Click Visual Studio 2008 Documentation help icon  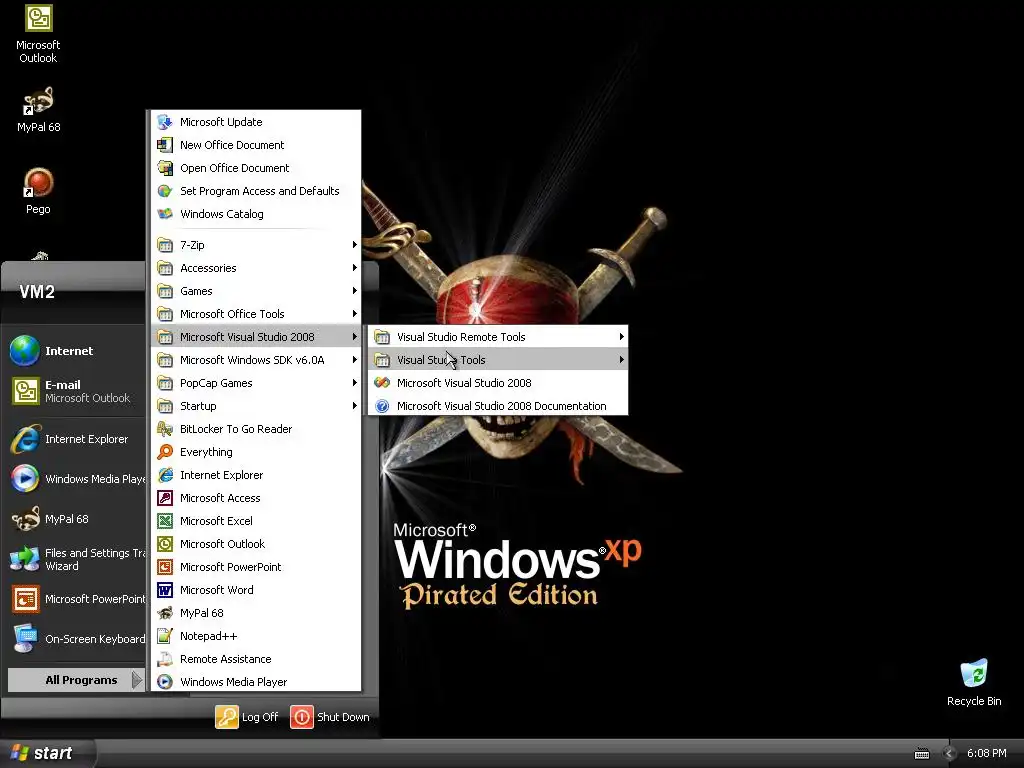point(382,406)
